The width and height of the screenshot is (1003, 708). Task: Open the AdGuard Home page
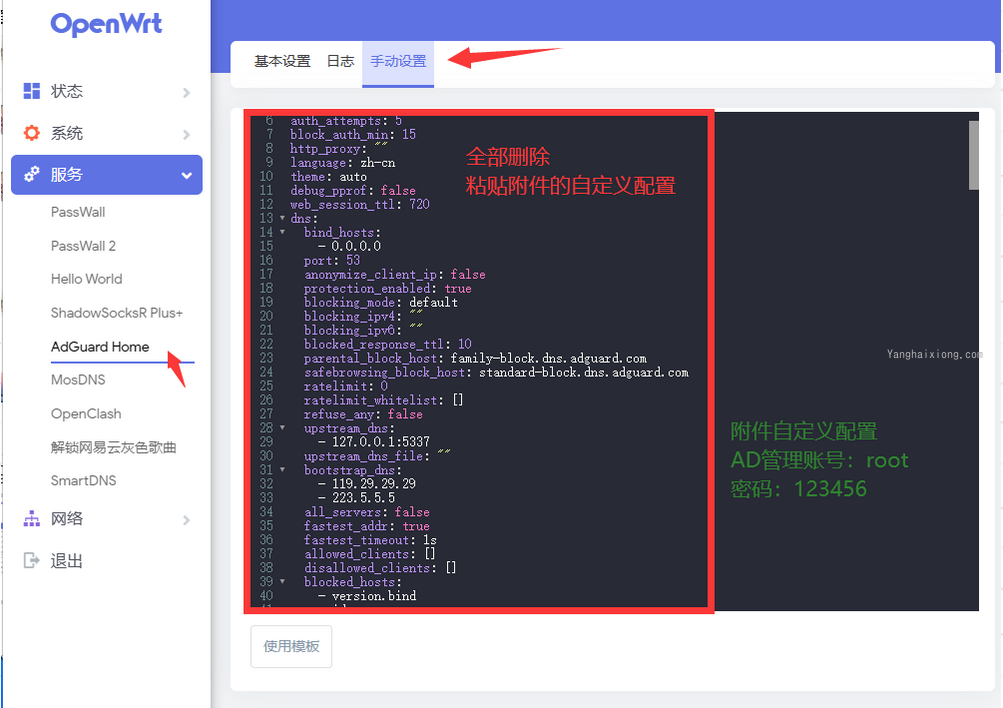coord(100,347)
